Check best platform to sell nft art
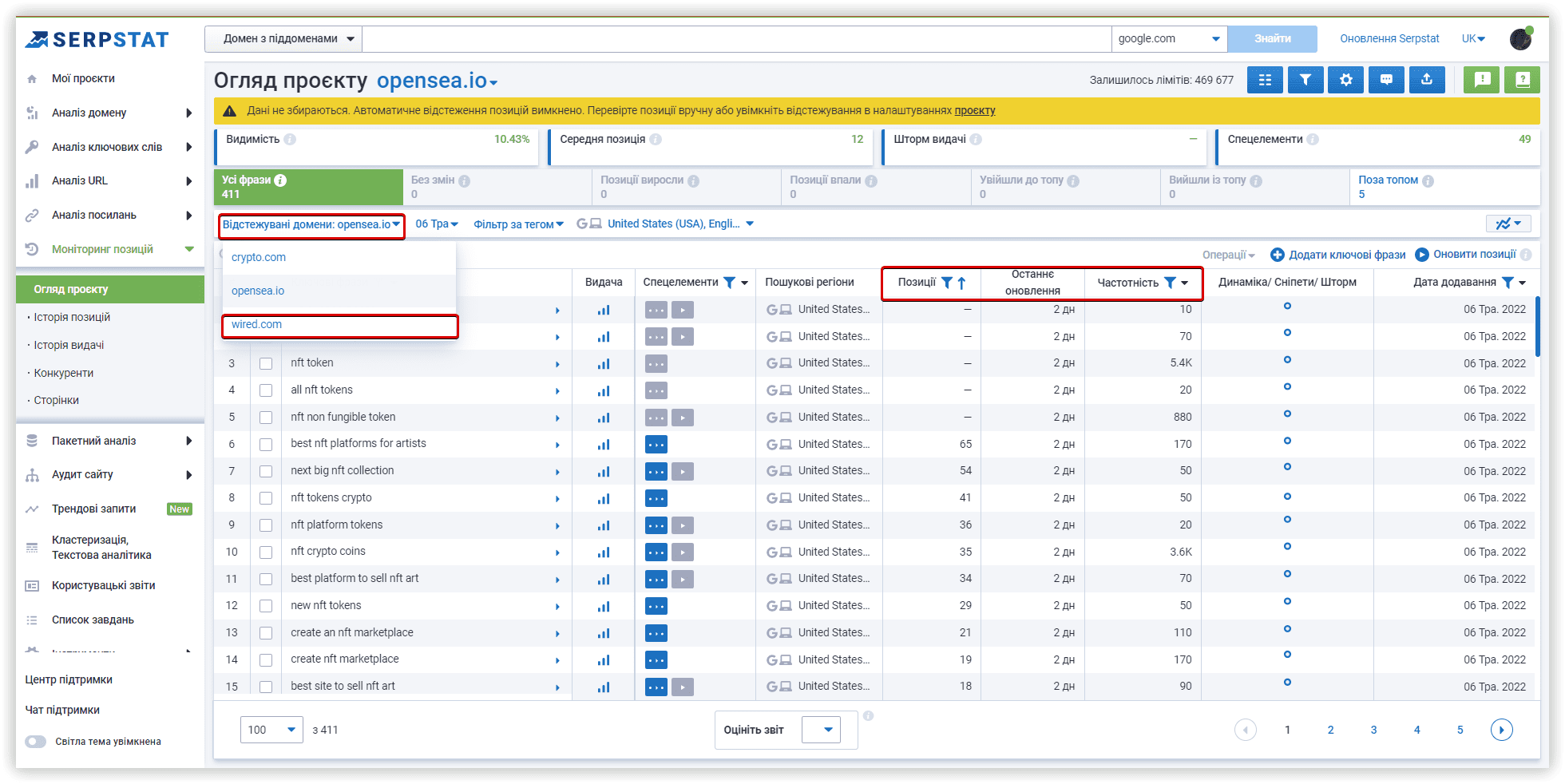This screenshot has height=784, width=1565. click(266, 580)
